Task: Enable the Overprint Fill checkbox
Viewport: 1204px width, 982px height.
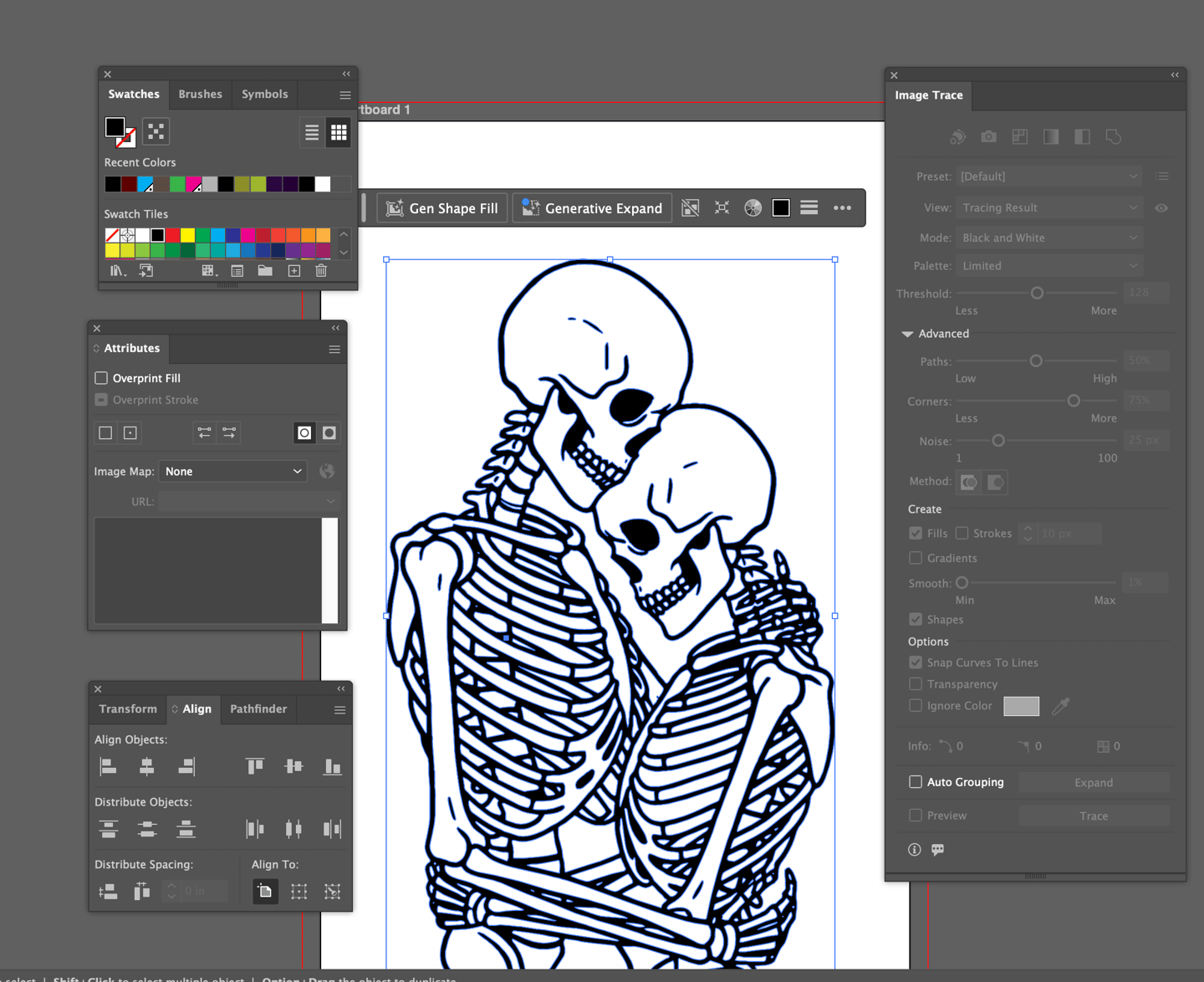Action: 101,378
